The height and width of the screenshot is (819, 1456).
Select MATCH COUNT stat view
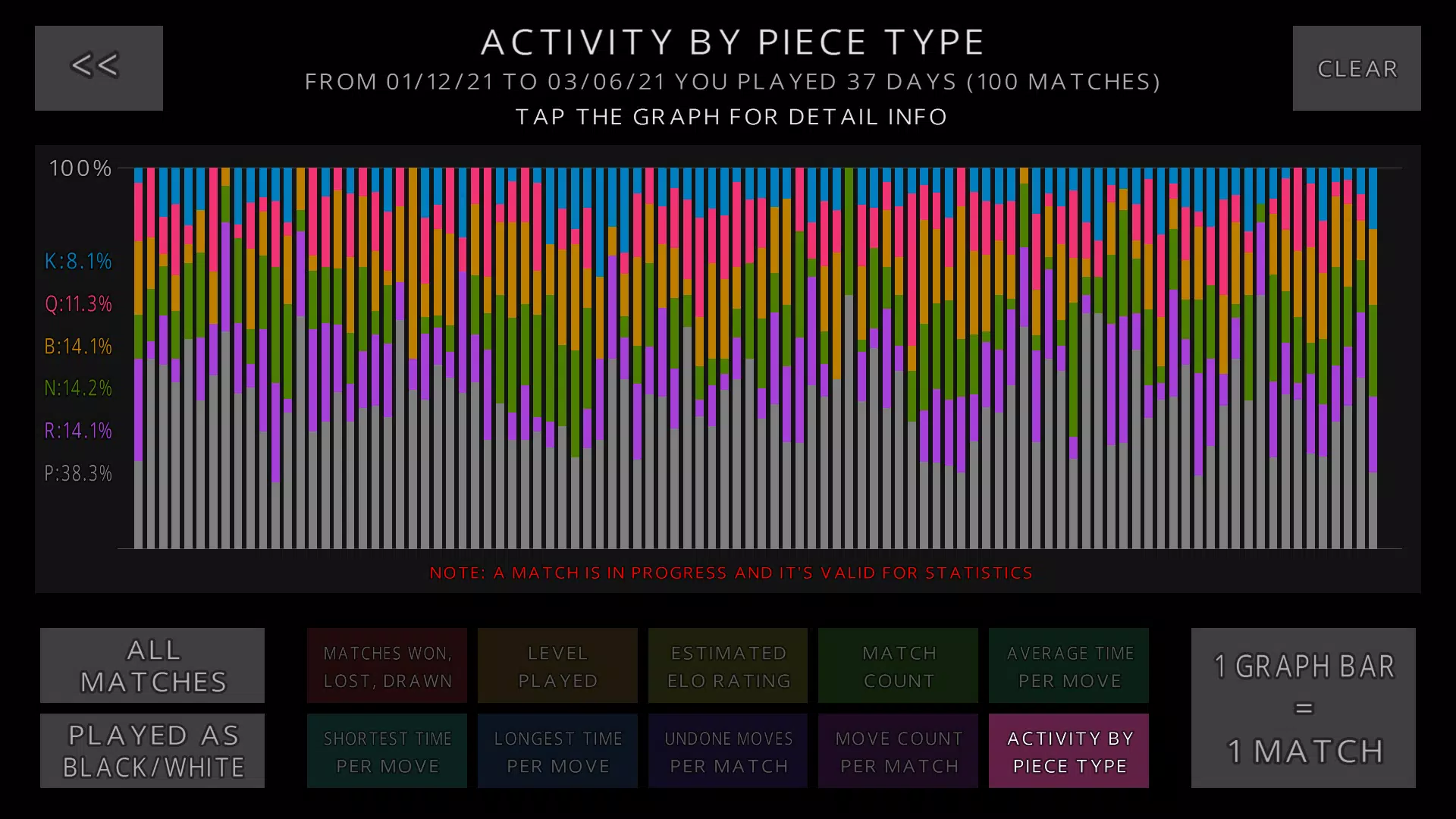pyautogui.click(x=899, y=665)
